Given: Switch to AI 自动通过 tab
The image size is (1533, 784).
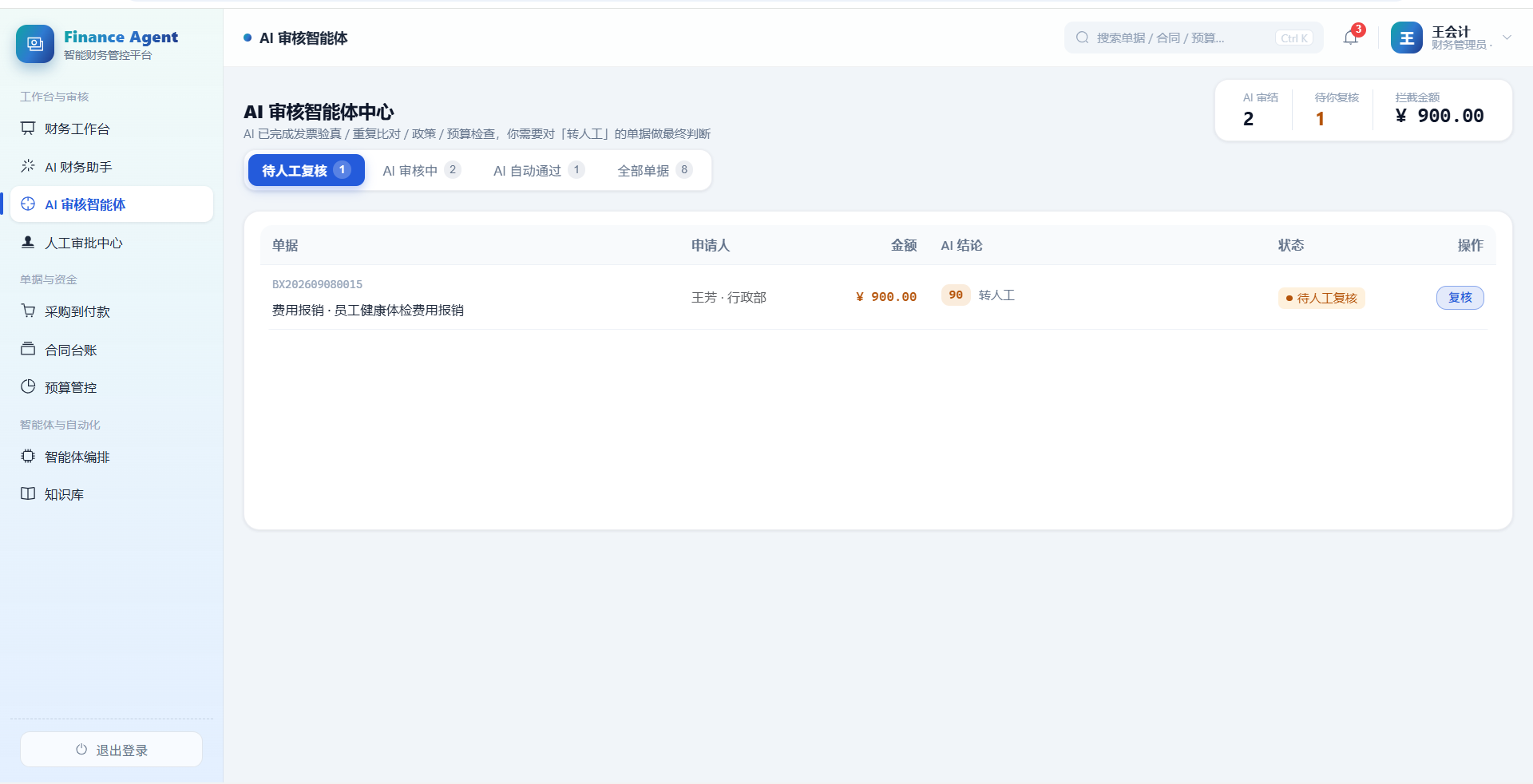Looking at the screenshot, I should click(539, 170).
